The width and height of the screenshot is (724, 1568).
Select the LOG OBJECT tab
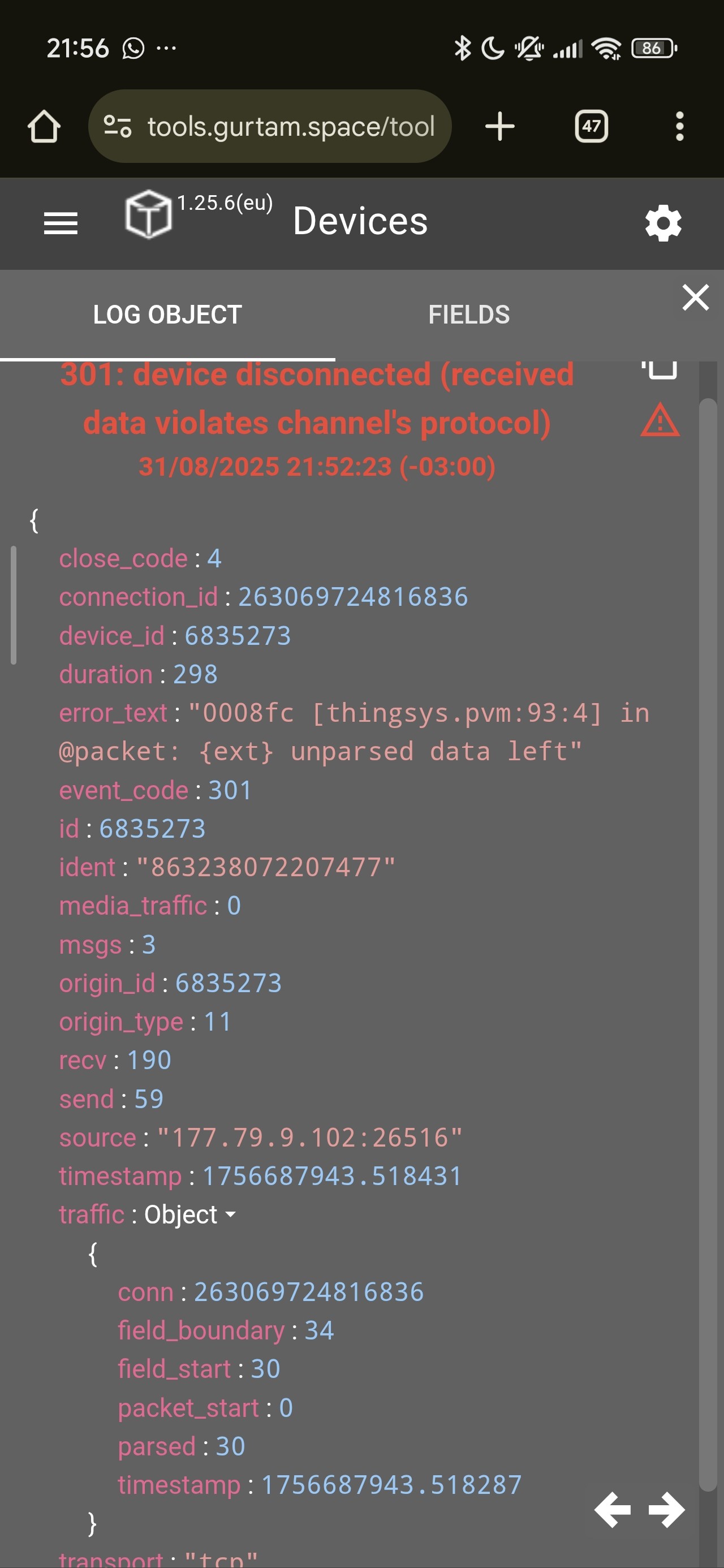coord(167,315)
